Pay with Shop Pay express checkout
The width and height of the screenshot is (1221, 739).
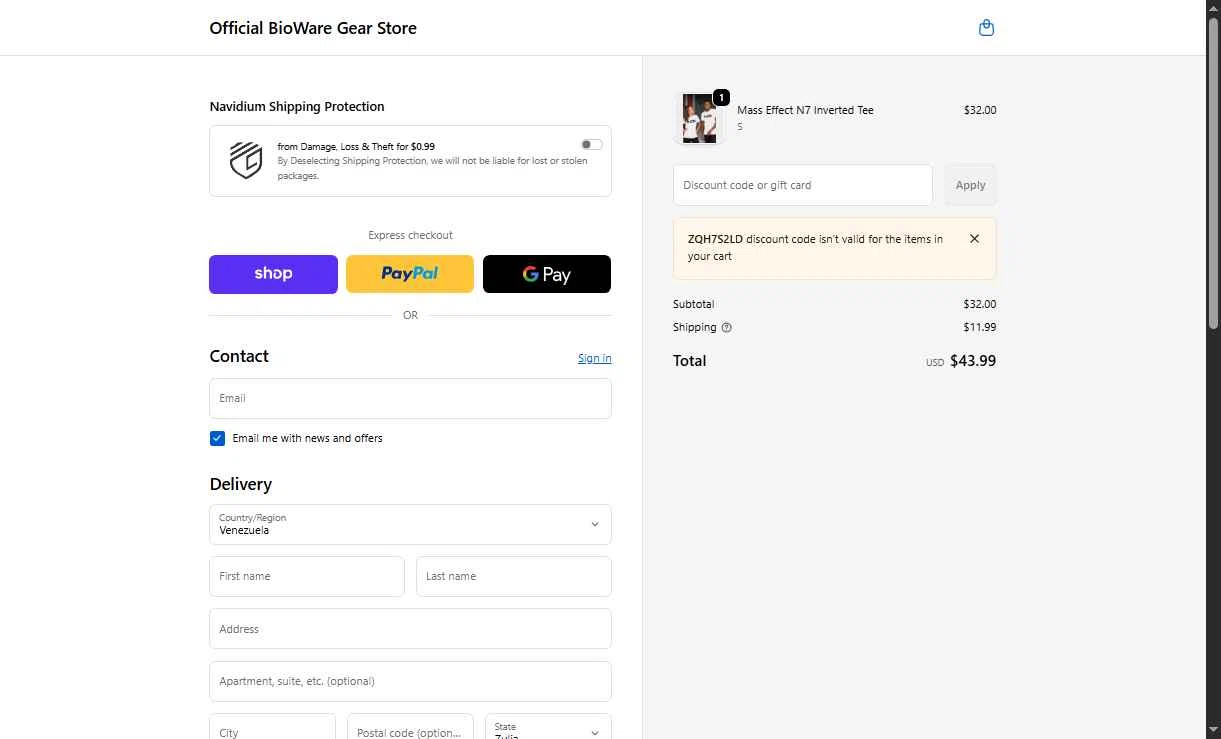click(x=273, y=274)
